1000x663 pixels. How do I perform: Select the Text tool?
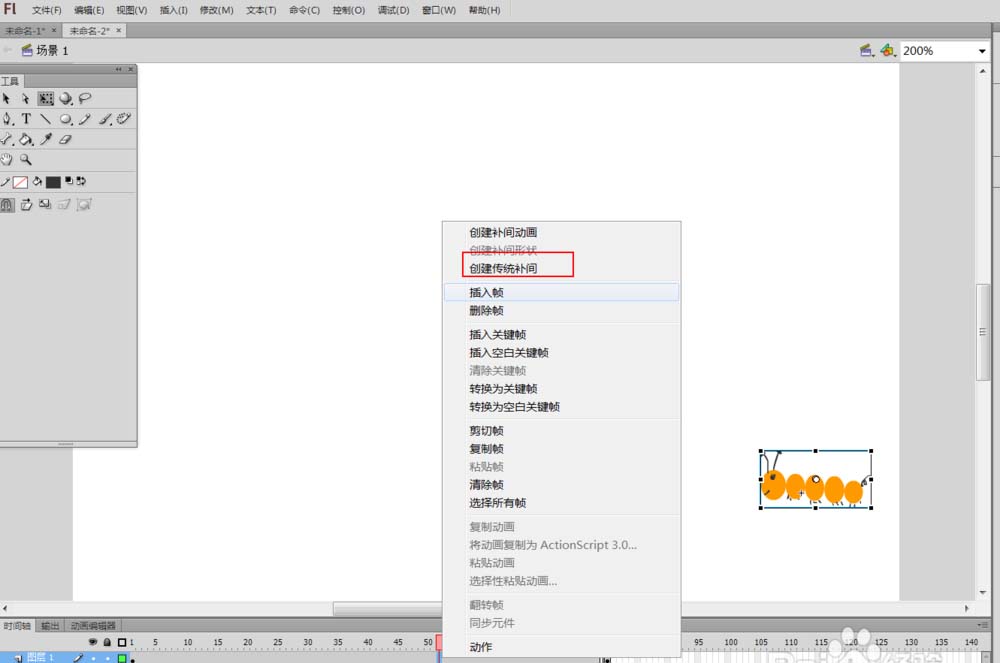[26, 119]
